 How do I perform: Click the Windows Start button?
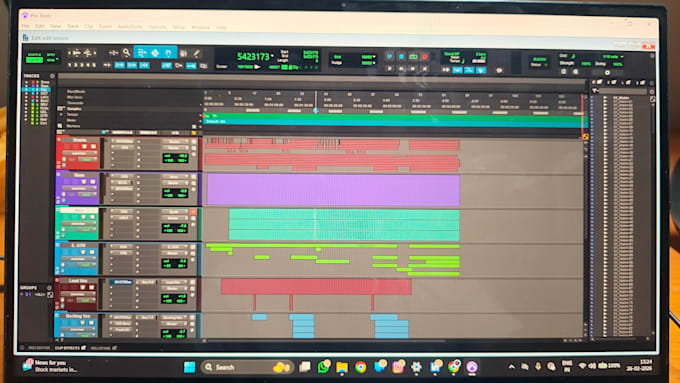[x=189, y=367]
